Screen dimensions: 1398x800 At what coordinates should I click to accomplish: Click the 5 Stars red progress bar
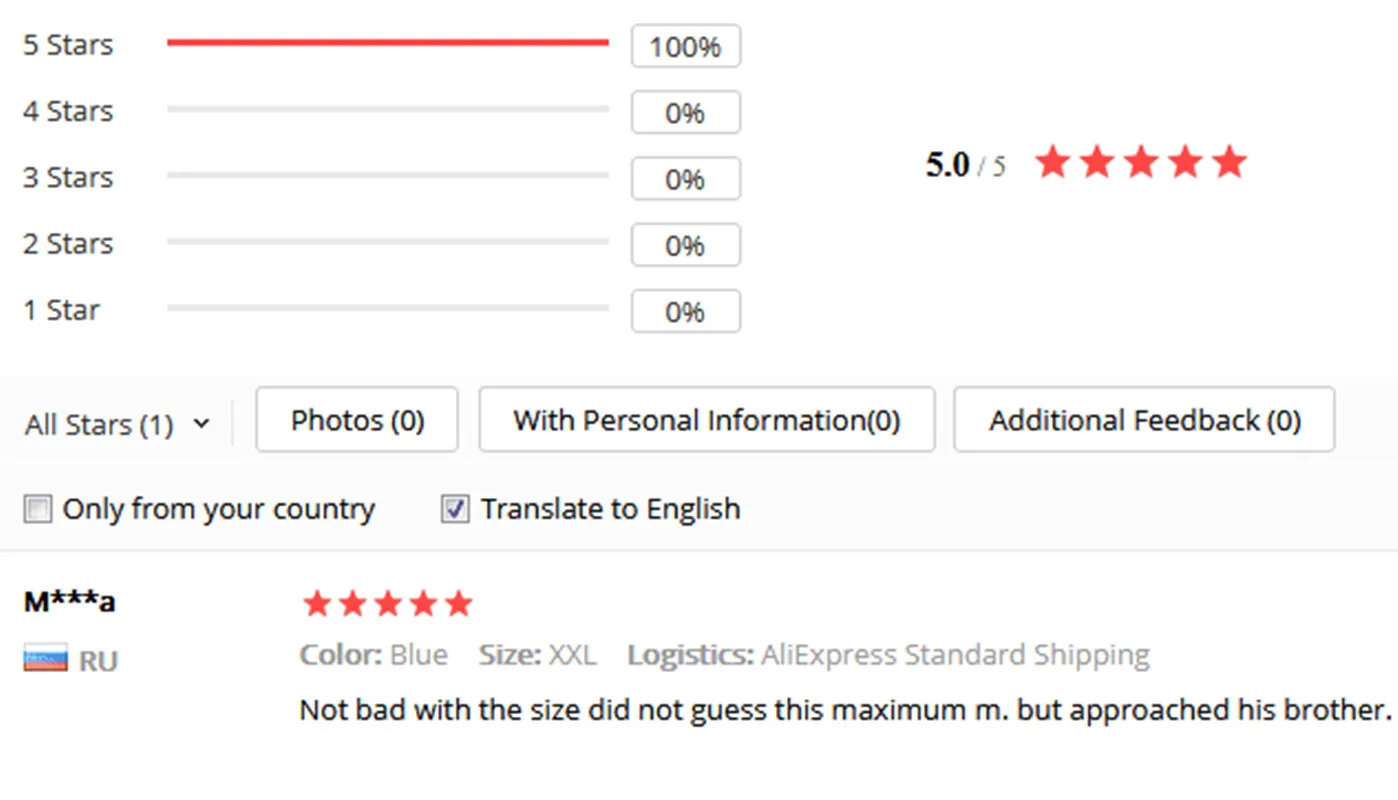(x=387, y=42)
